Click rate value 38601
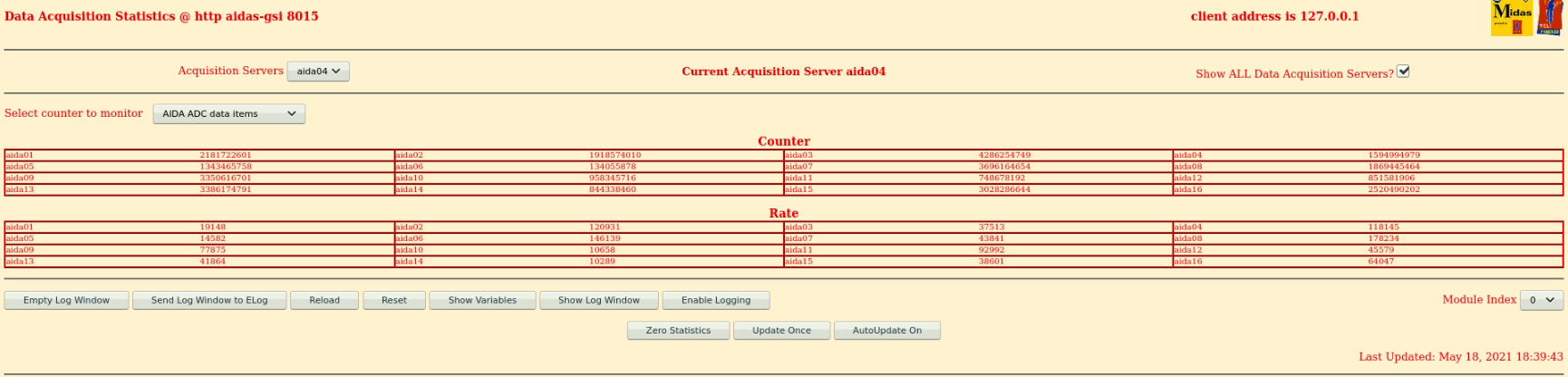Image resolution: width=1568 pixels, height=377 pixels. (992, 261)
